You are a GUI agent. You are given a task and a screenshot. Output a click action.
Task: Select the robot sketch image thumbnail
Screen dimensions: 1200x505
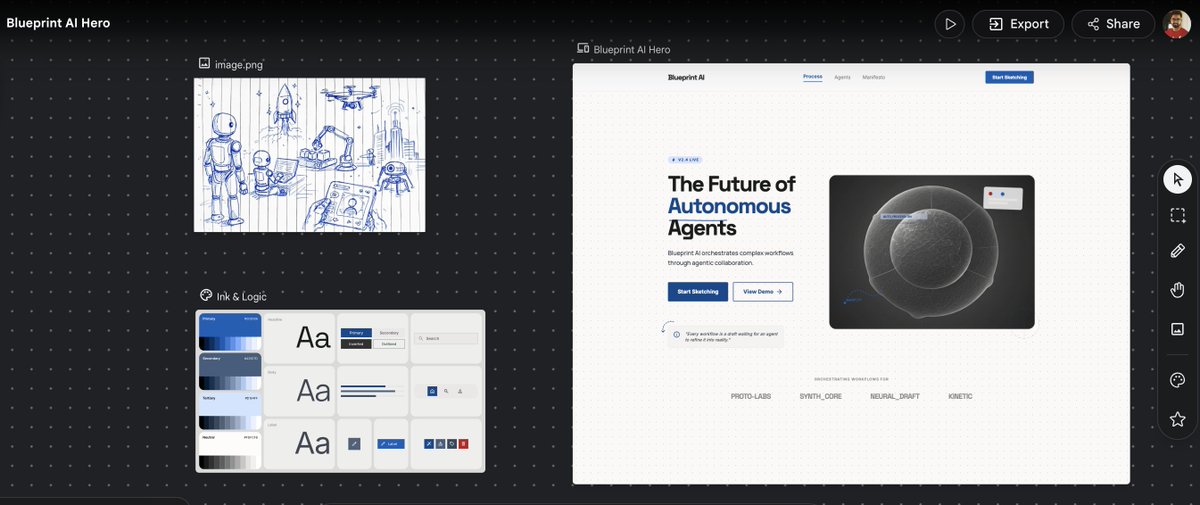tap(309, 155)
